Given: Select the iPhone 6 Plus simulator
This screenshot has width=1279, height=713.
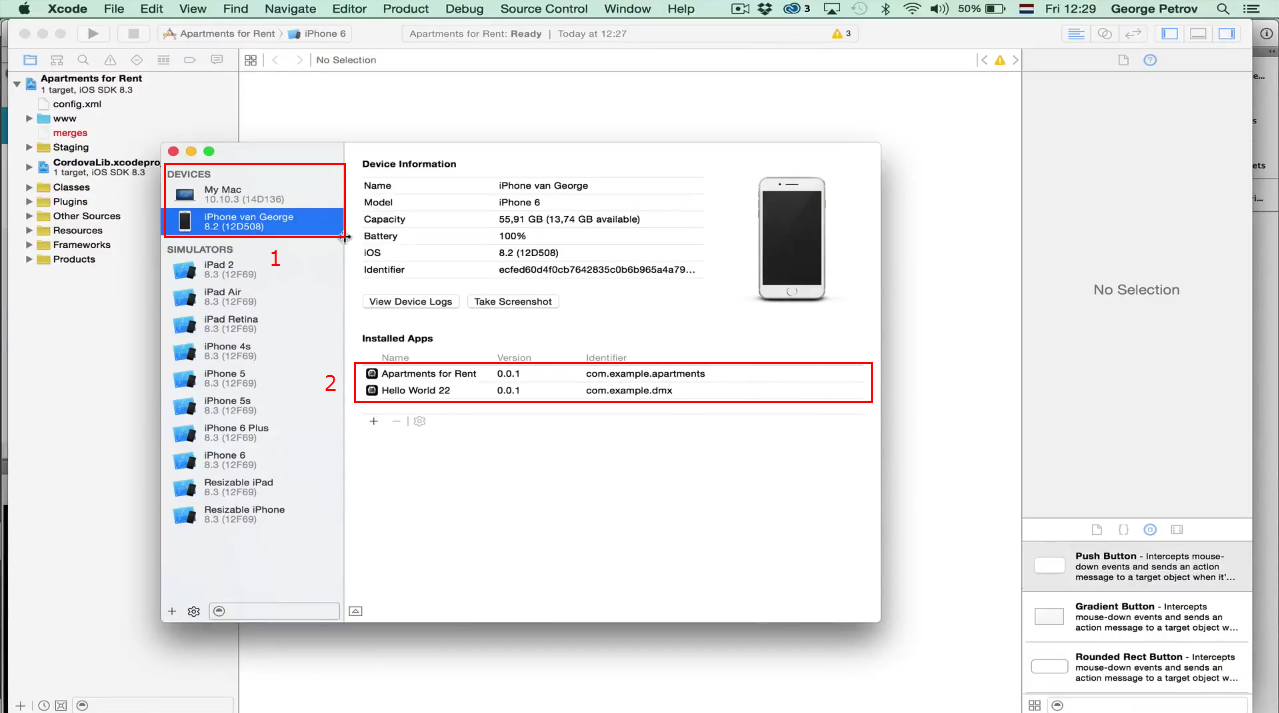Looking at the screenshot, I should [x=254, y=433].
